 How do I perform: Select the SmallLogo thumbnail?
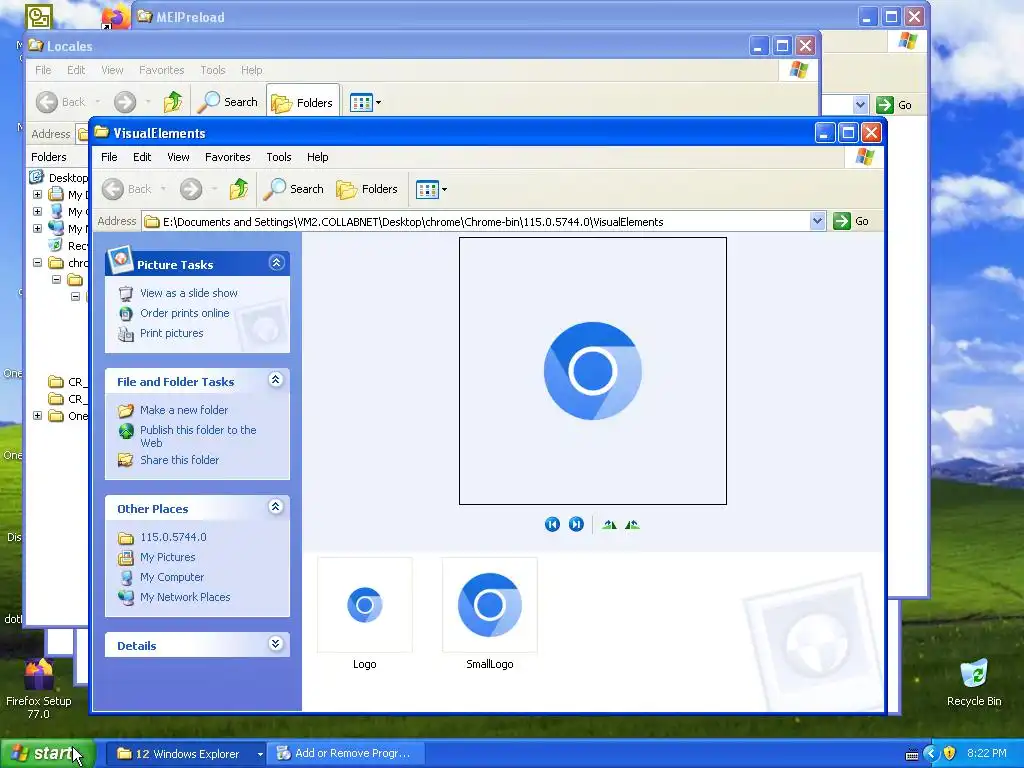(489, 605)
